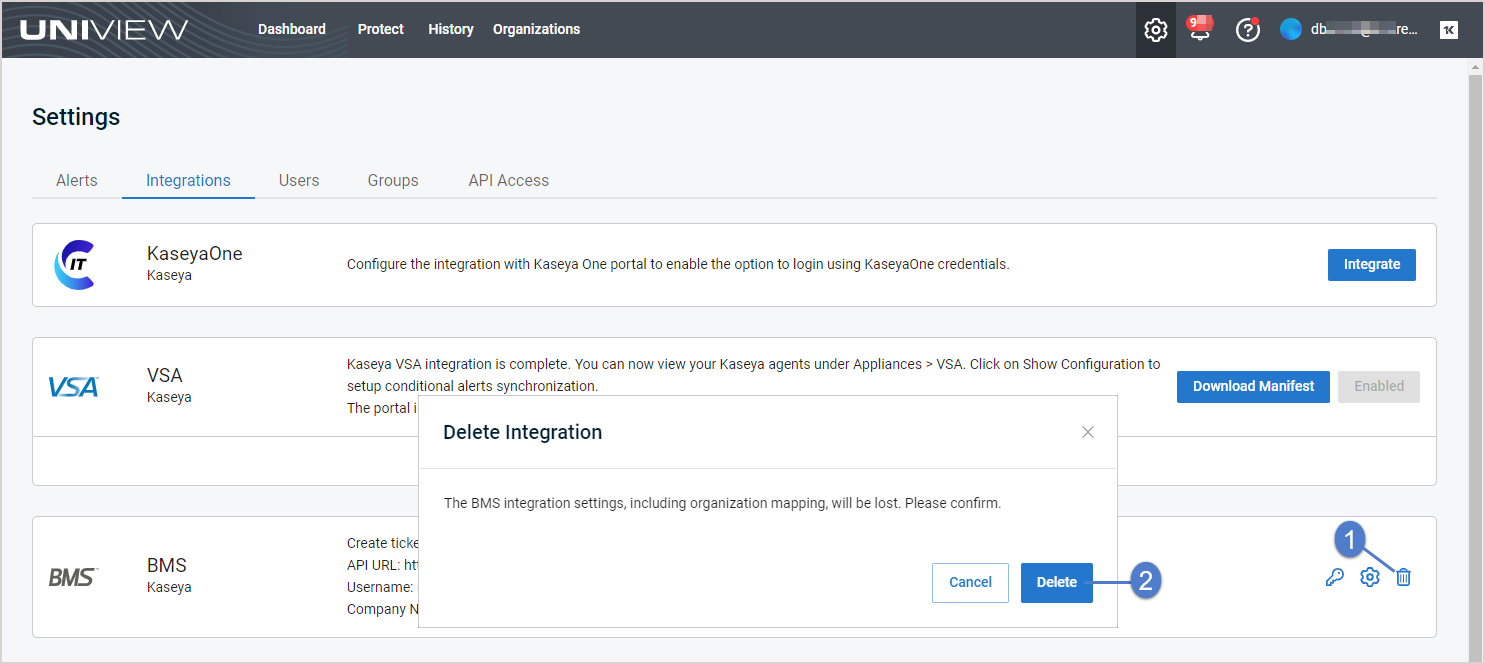Click the BMS trash delete icon
The width and height of the screenshot is (1485, 664).
(x=1404, y=577)
